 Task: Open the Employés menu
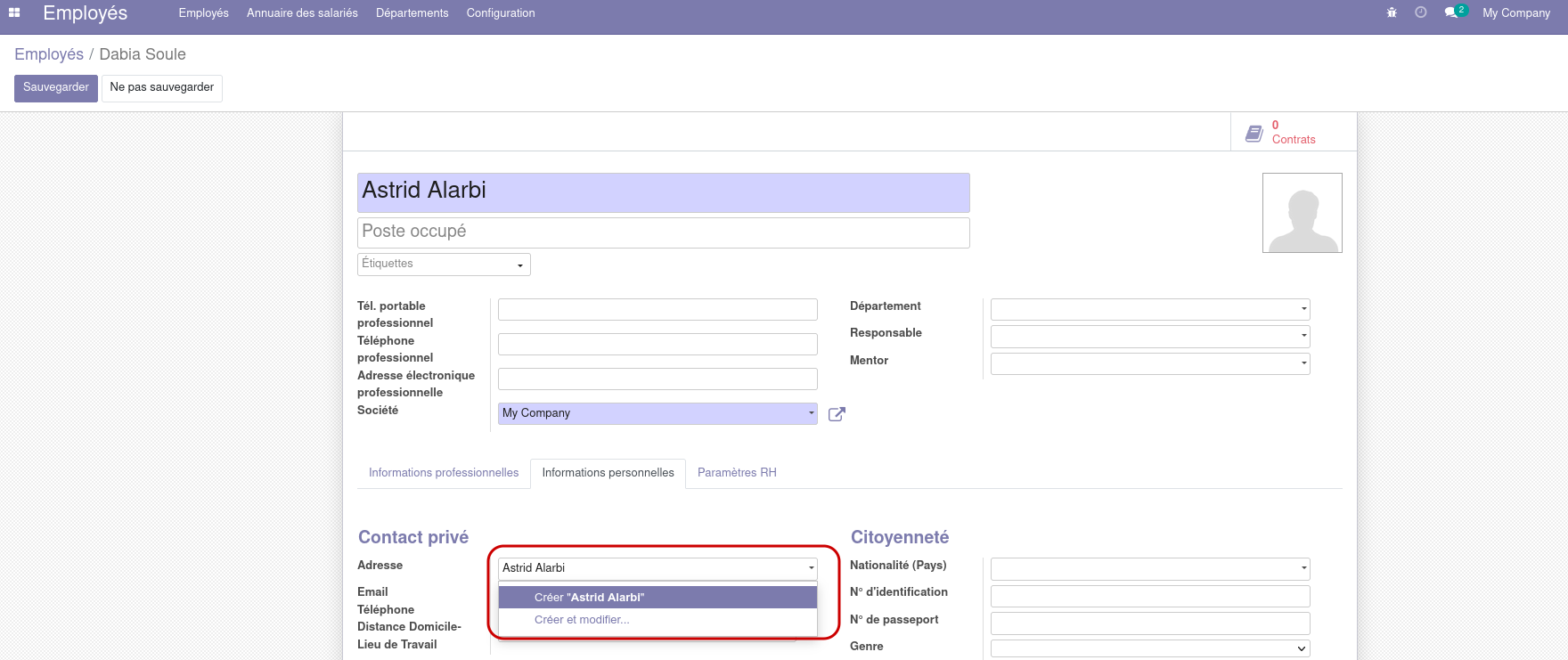[203, 13]
